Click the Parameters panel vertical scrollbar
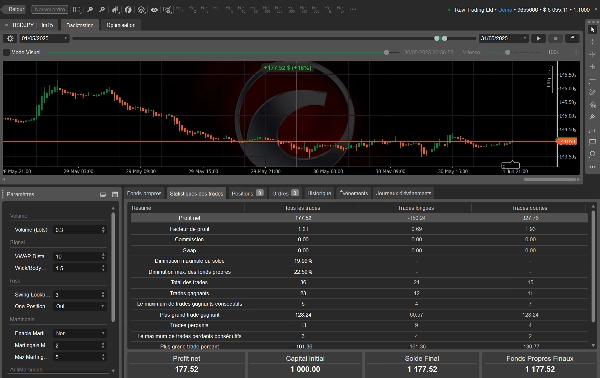 tap(113, 267)
